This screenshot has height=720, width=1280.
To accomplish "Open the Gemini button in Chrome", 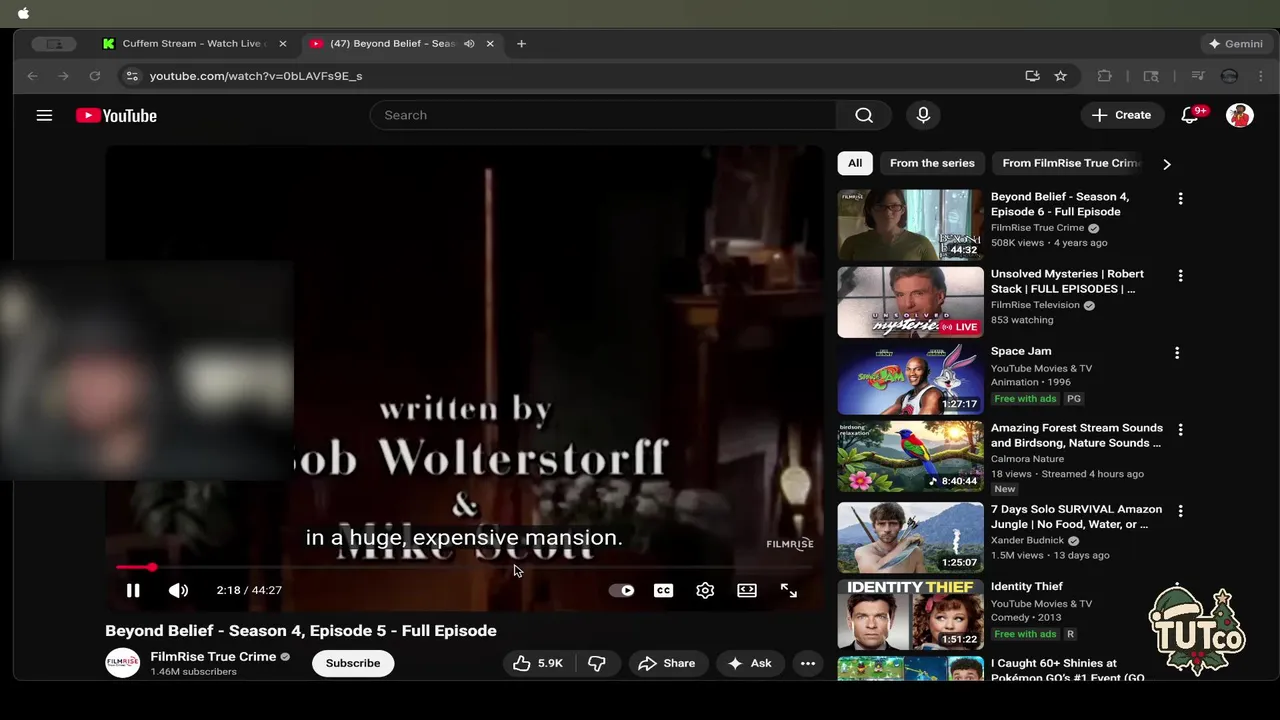I will pos(1235,44).
